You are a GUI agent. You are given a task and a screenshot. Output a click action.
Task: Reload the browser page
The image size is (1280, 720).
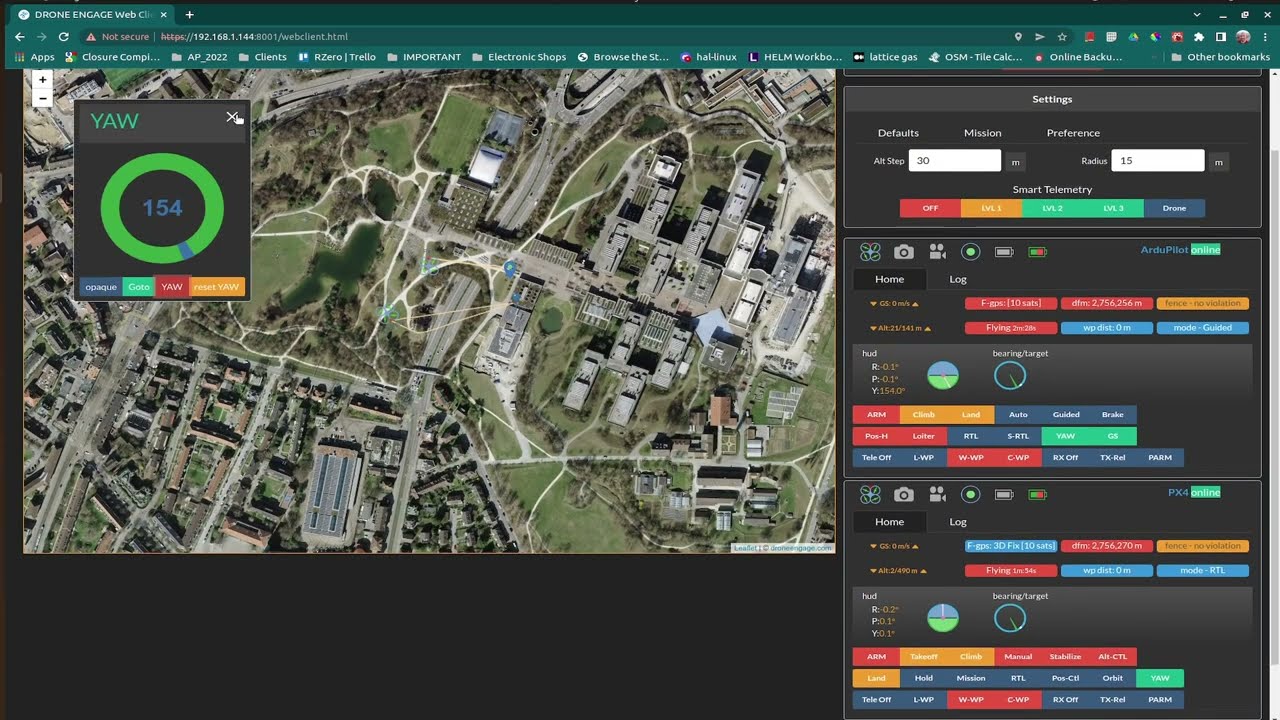(64, 37)
